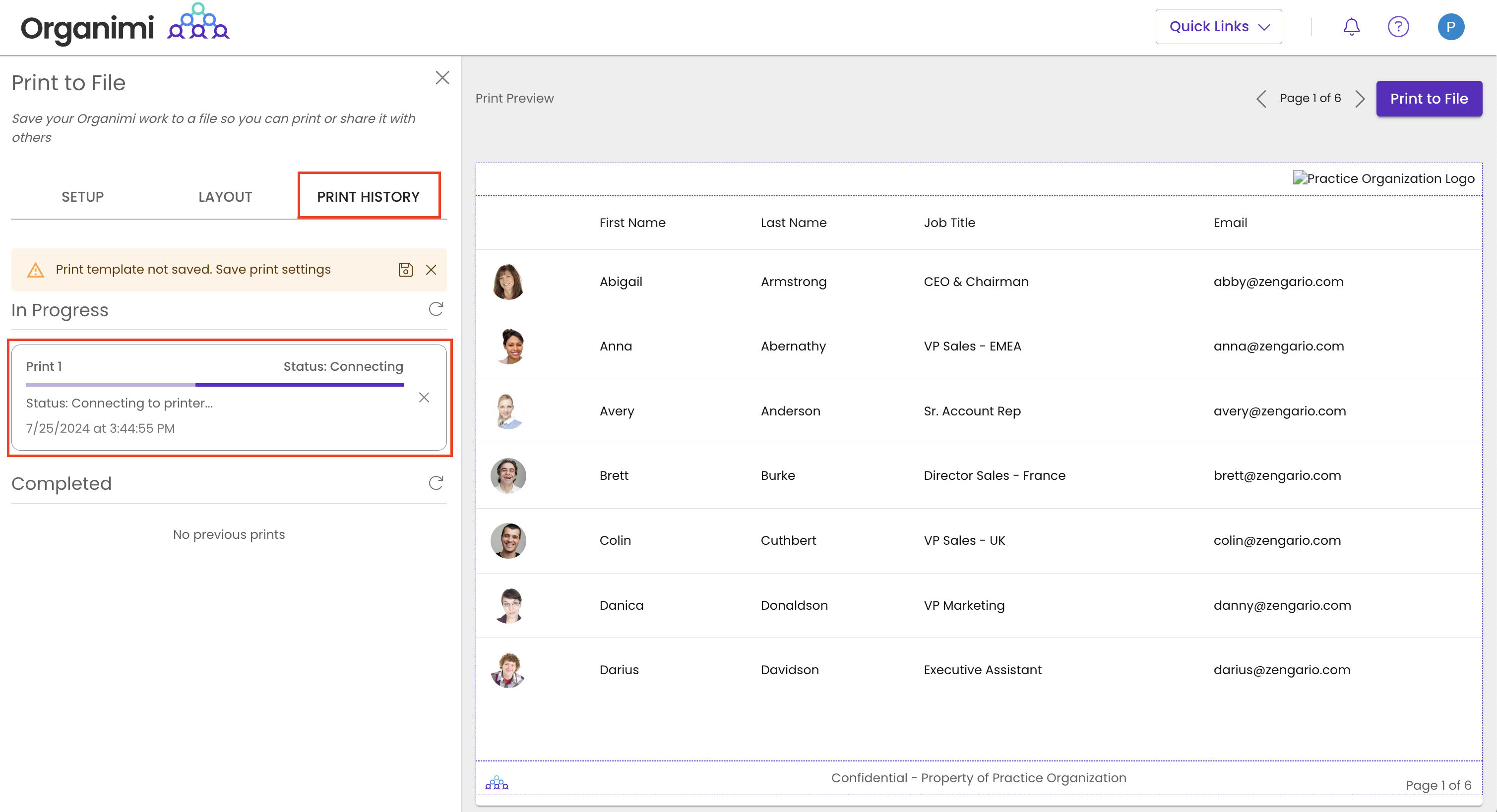Click the Practice Organization Logo placeholder
The width and height of the screenshot is (1497, 812).
tap(1383, 178)
